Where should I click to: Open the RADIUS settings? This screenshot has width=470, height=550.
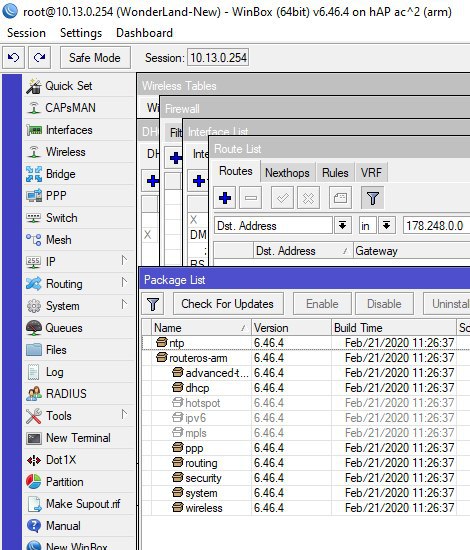point(79,394)
